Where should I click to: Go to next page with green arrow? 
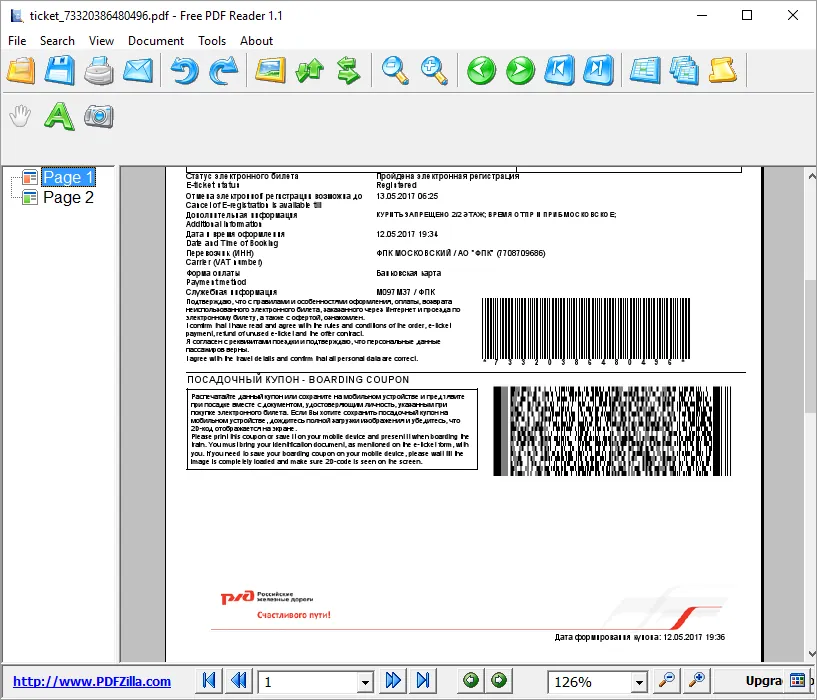(520, 70)
